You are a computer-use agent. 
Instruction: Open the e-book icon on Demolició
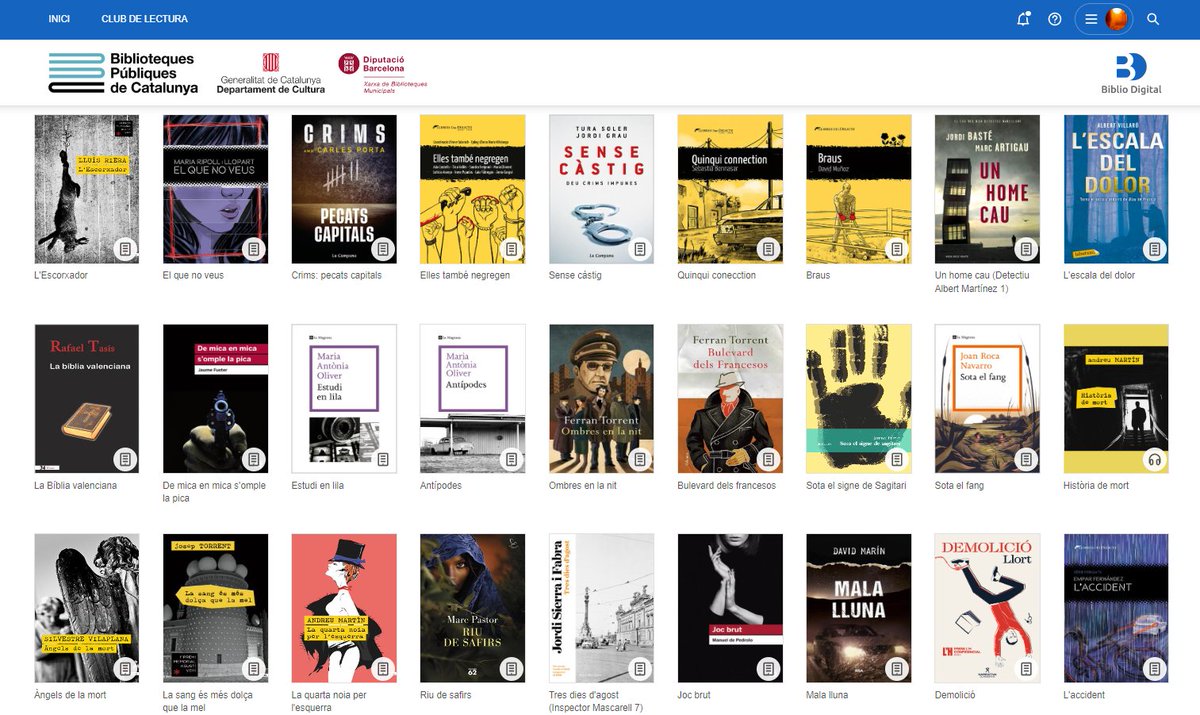click(1024, 669)
